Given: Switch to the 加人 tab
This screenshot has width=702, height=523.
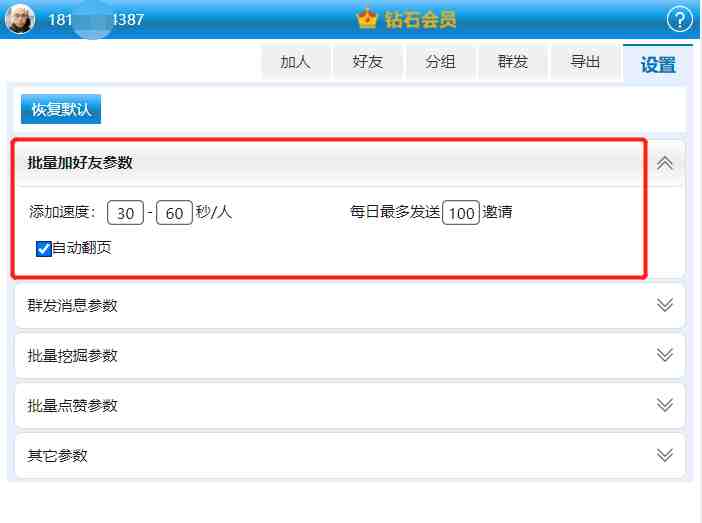Looking at the screenshot, I should (295, 62).
